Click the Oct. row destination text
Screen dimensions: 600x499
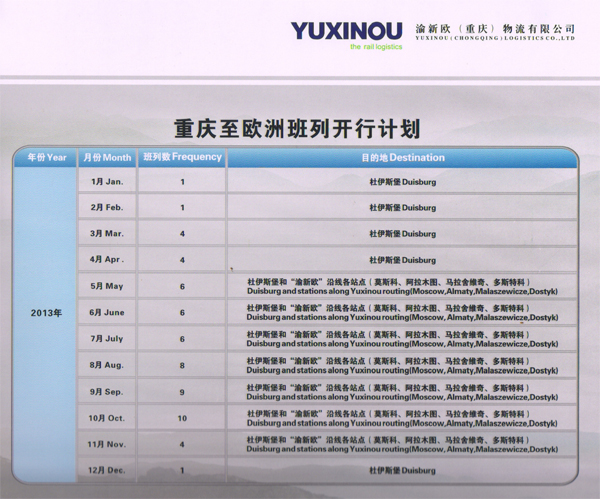402,418
